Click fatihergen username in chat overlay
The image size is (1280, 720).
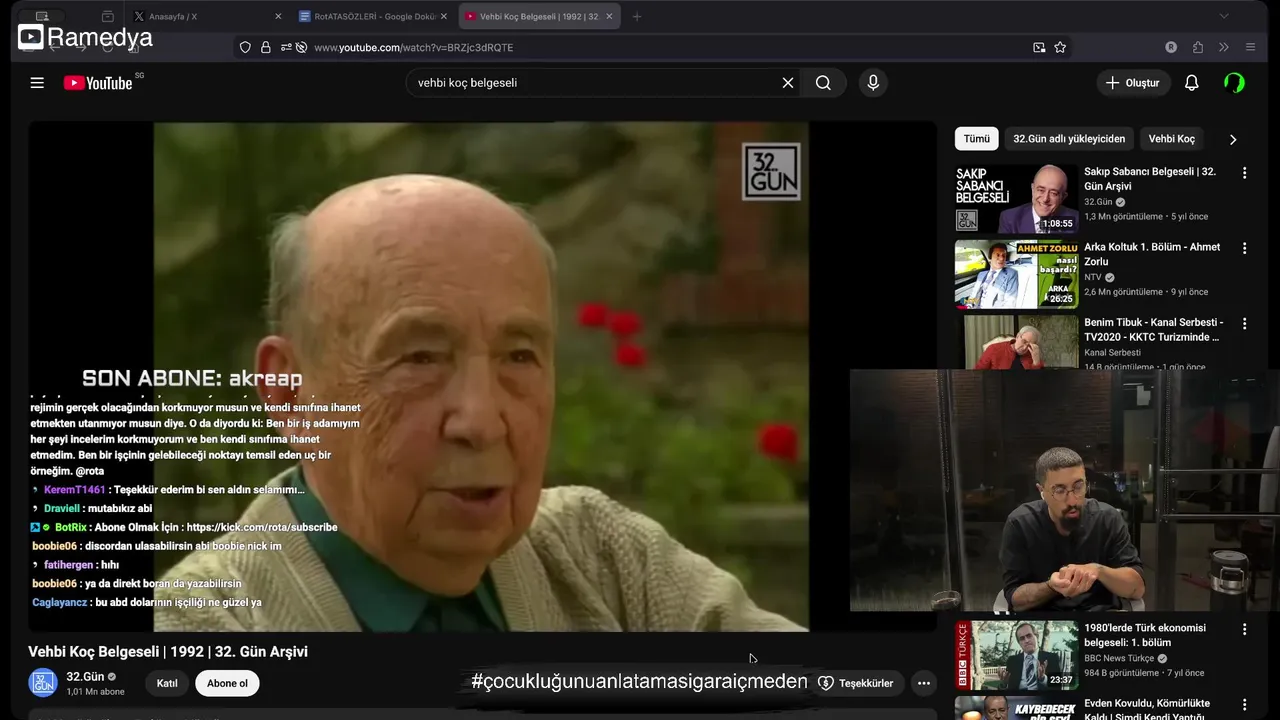tap(68, 565)
